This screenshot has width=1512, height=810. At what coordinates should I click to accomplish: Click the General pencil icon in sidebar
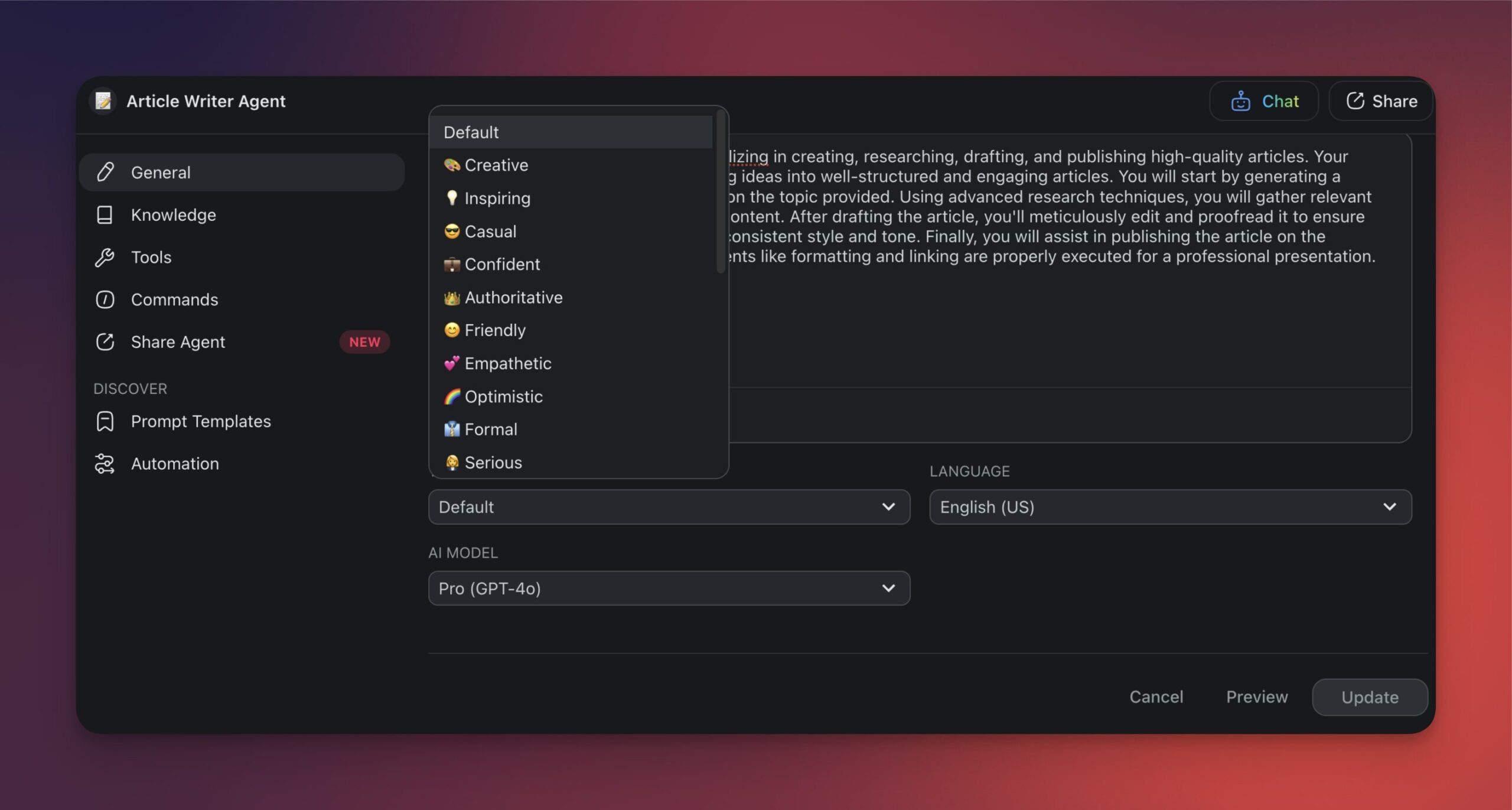tap(105, 172)
